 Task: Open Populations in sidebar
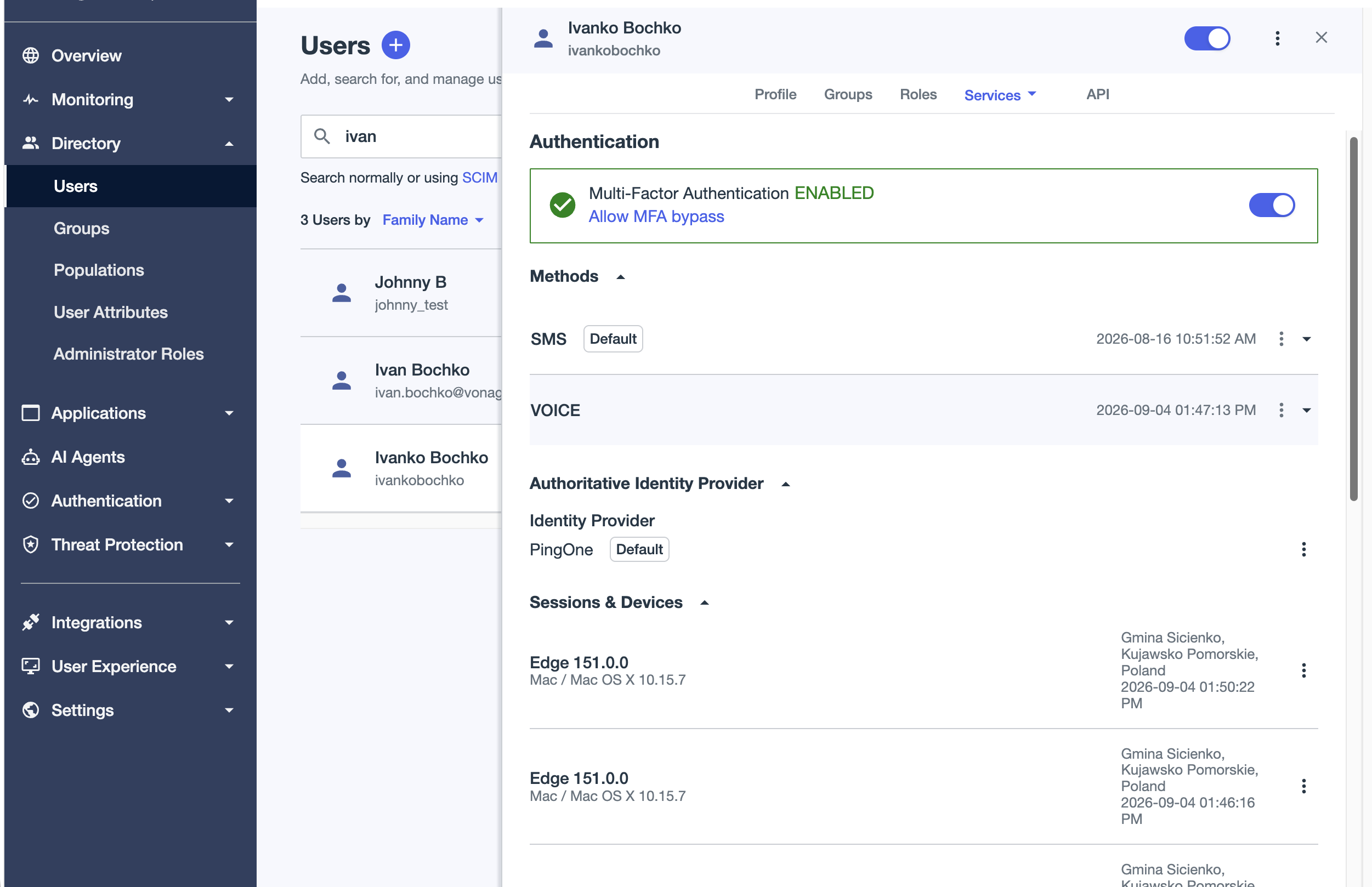(x=99, y=270)
